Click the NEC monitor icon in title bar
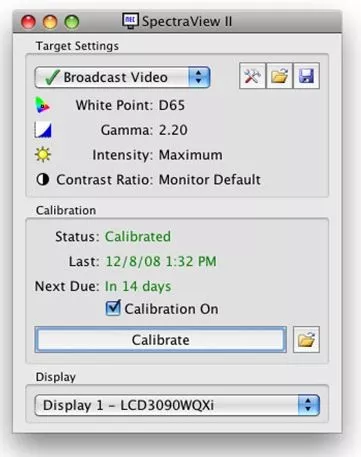 click(130, 21)
